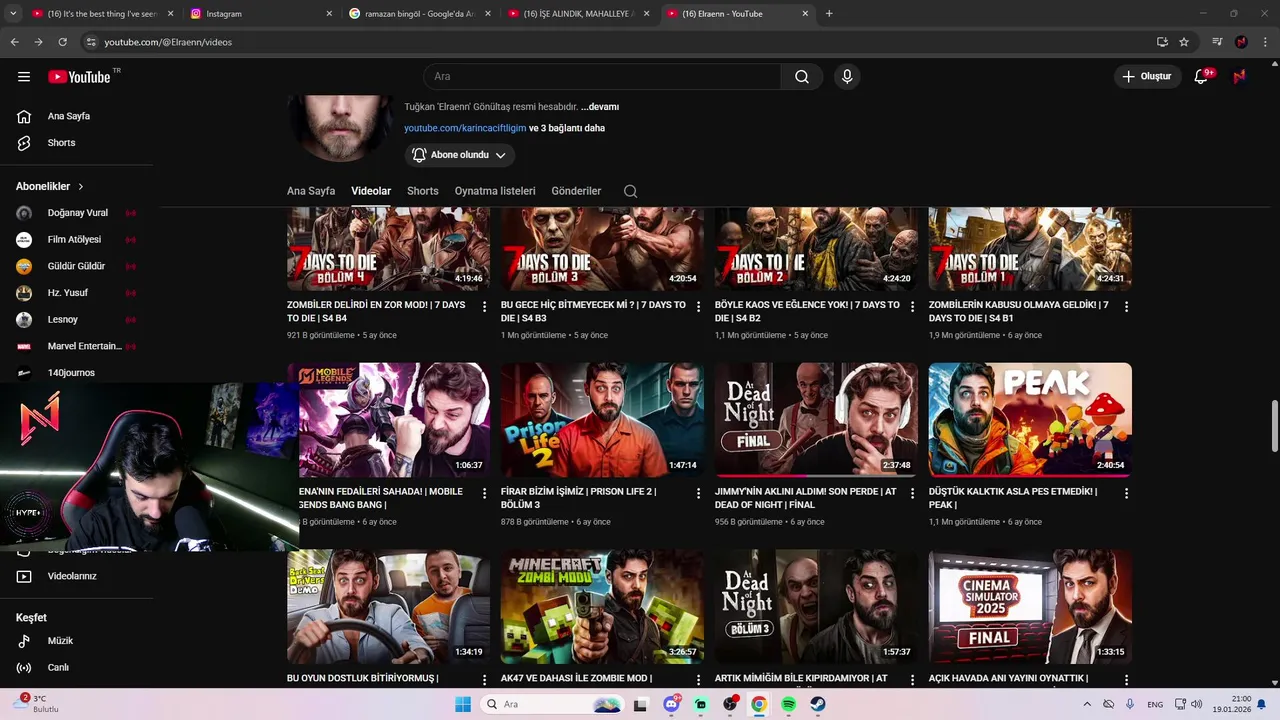Viewport: 1280px width, 720px height.
Task: Play the PEAK video thumbnail
Action: [1030, 420]
